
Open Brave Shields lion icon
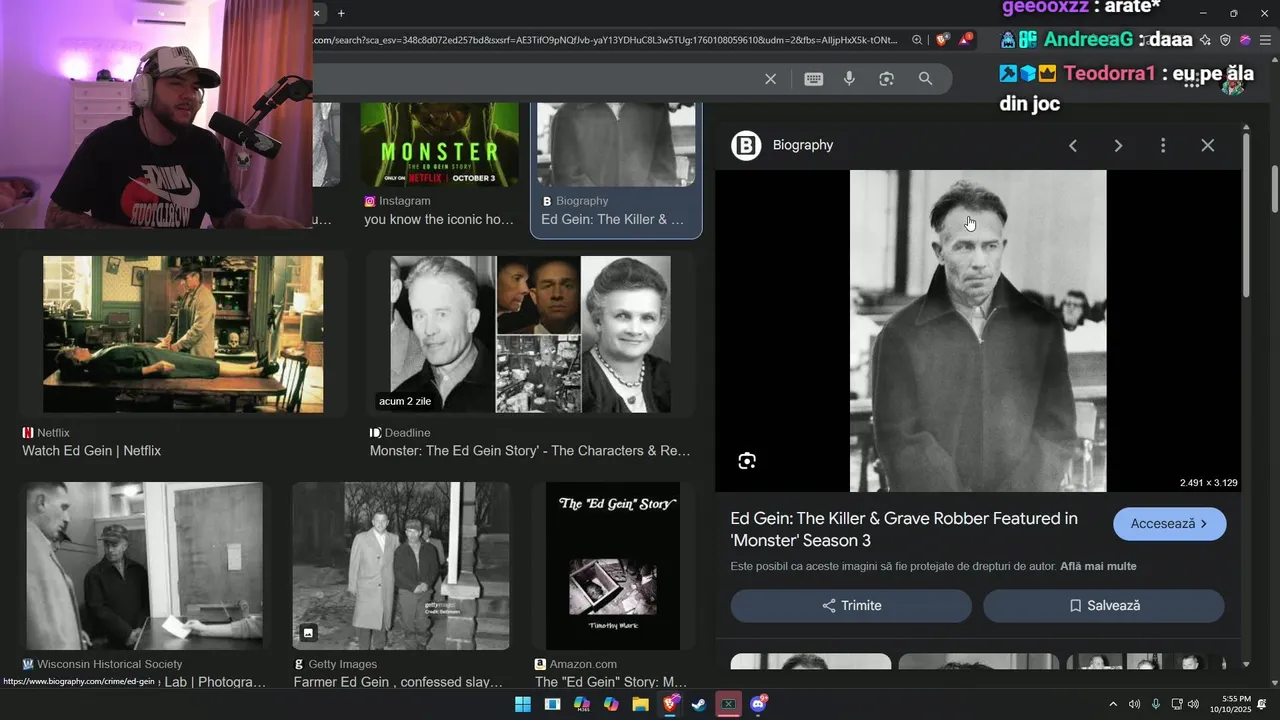tap(942, 40)
